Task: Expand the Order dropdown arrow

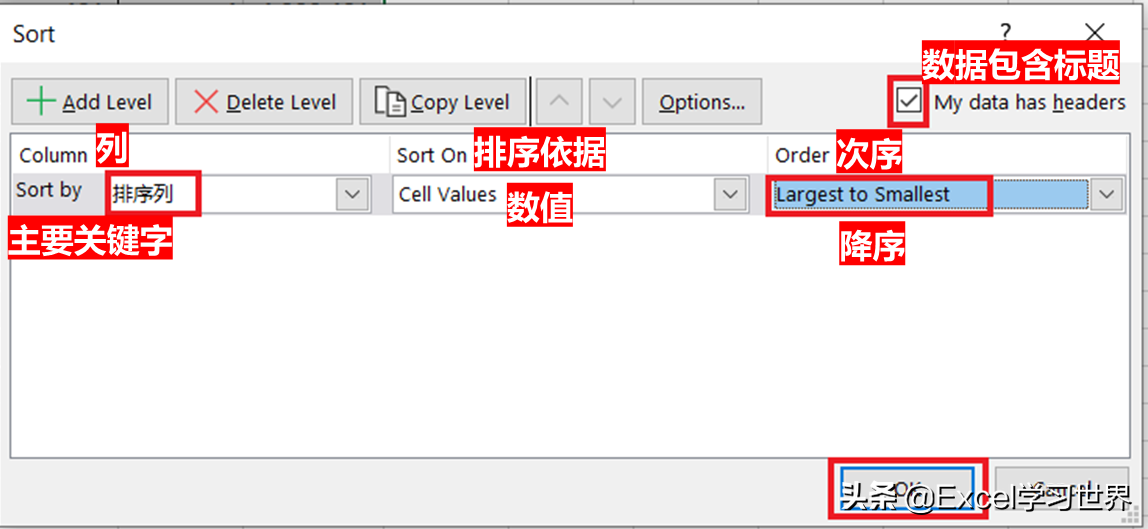Action: (1107, 194)
